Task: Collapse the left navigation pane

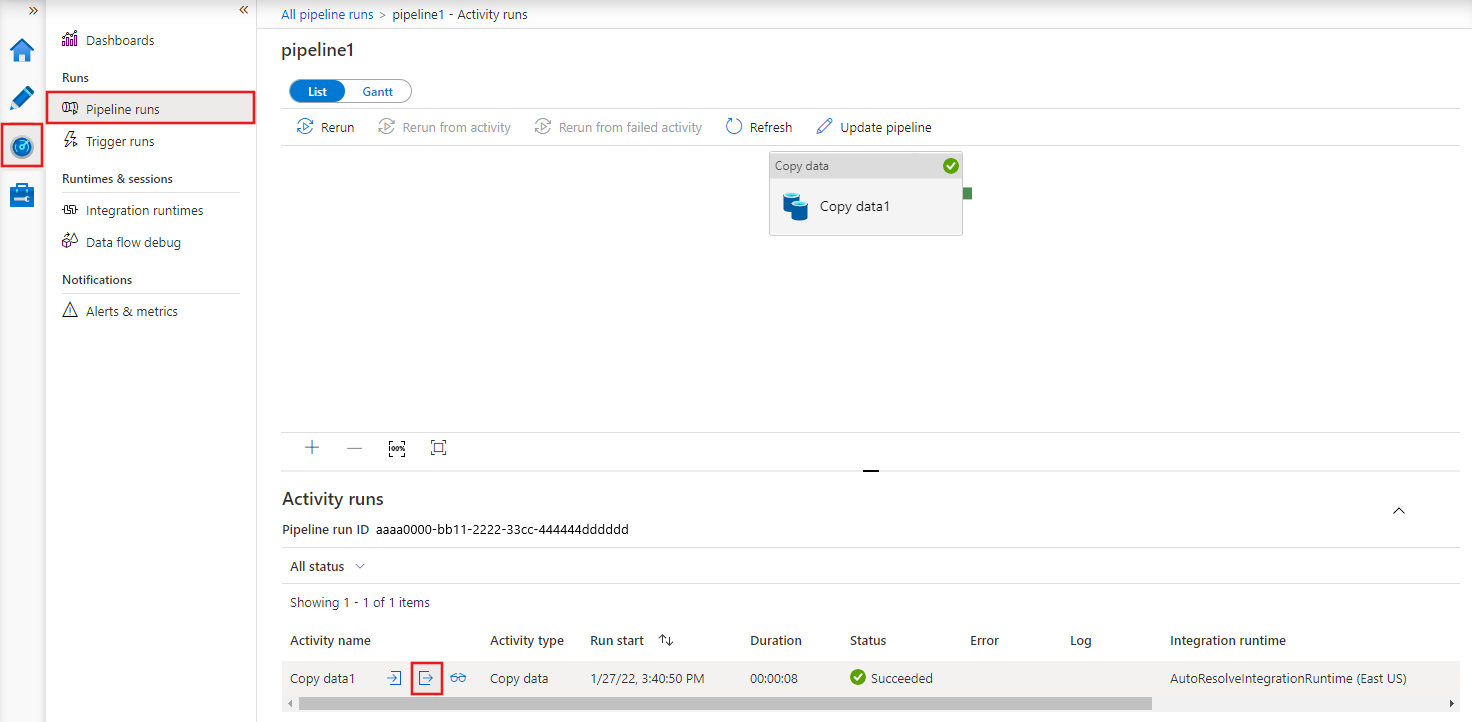Action: click(x=243, y=9)
